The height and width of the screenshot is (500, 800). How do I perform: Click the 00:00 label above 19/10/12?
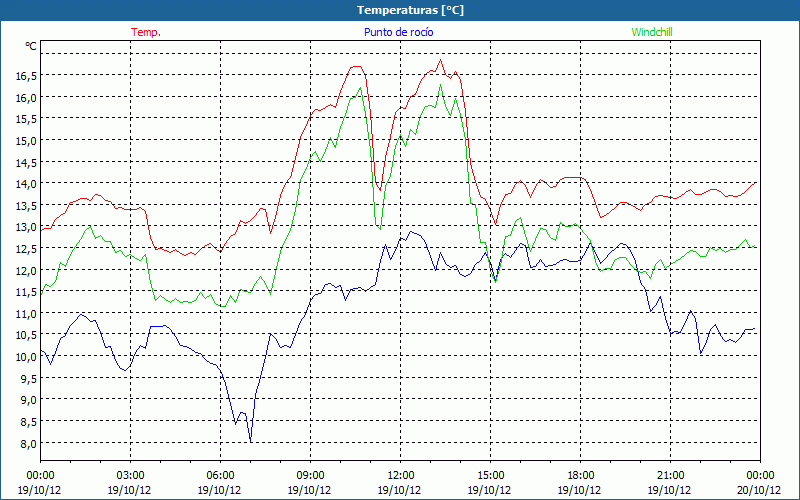point(40,476)
